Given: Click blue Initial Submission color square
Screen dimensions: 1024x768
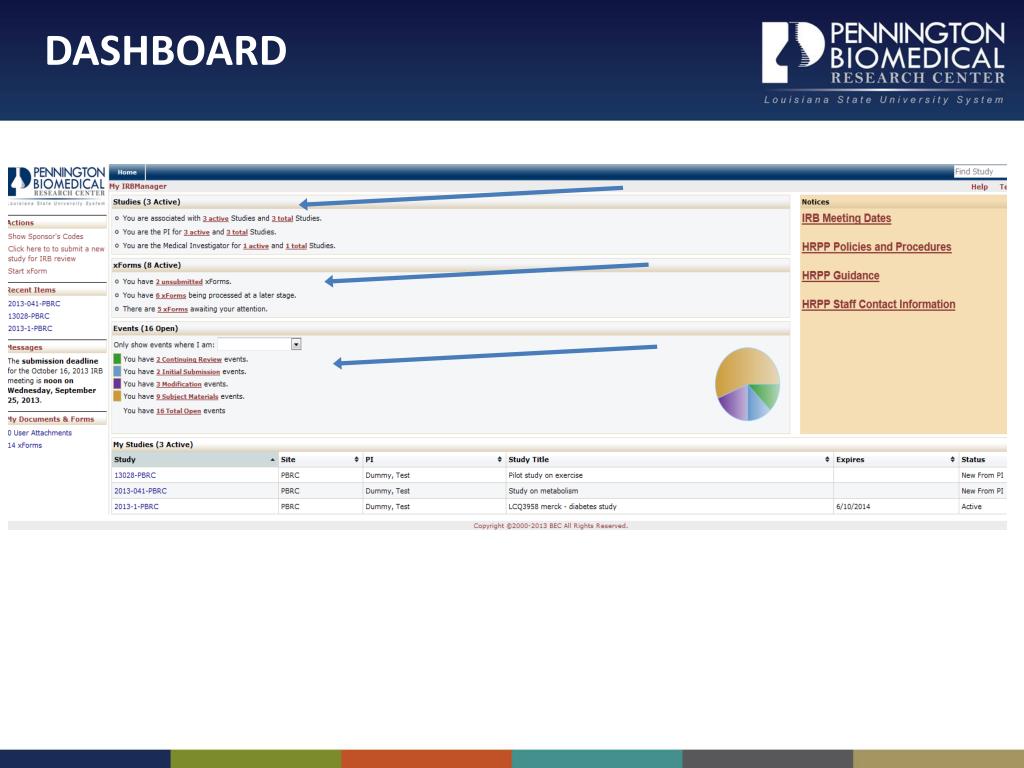Looking at the screenshot, I should (x=118, y=372).
